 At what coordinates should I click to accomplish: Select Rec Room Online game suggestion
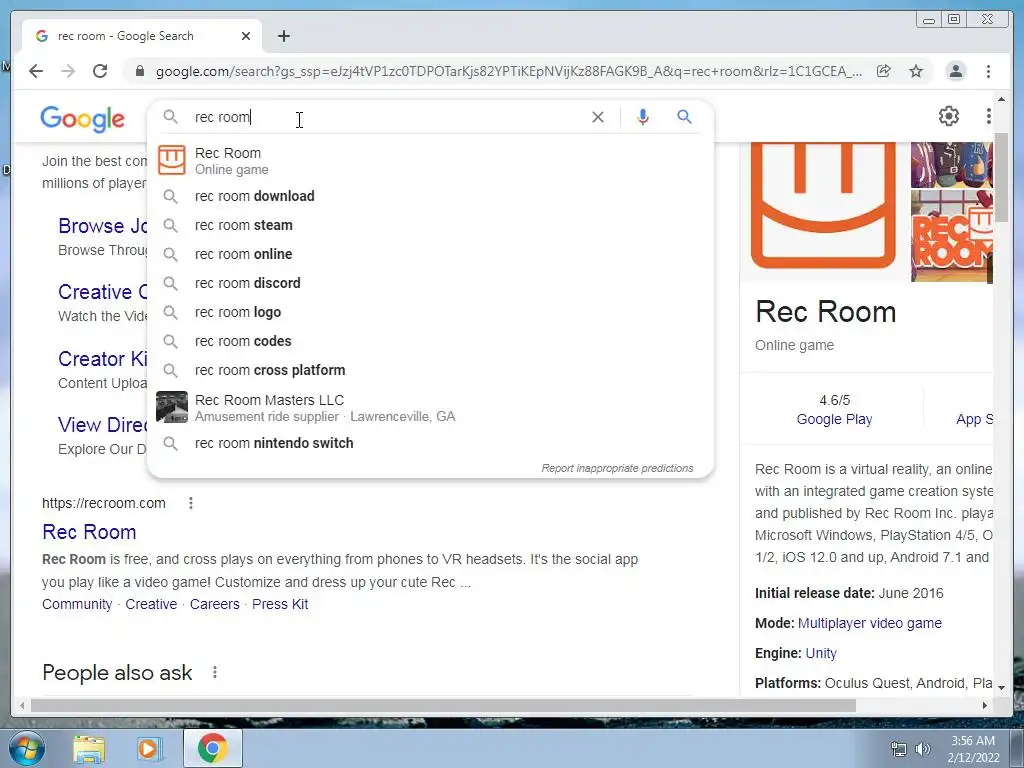tap(430, 161)
